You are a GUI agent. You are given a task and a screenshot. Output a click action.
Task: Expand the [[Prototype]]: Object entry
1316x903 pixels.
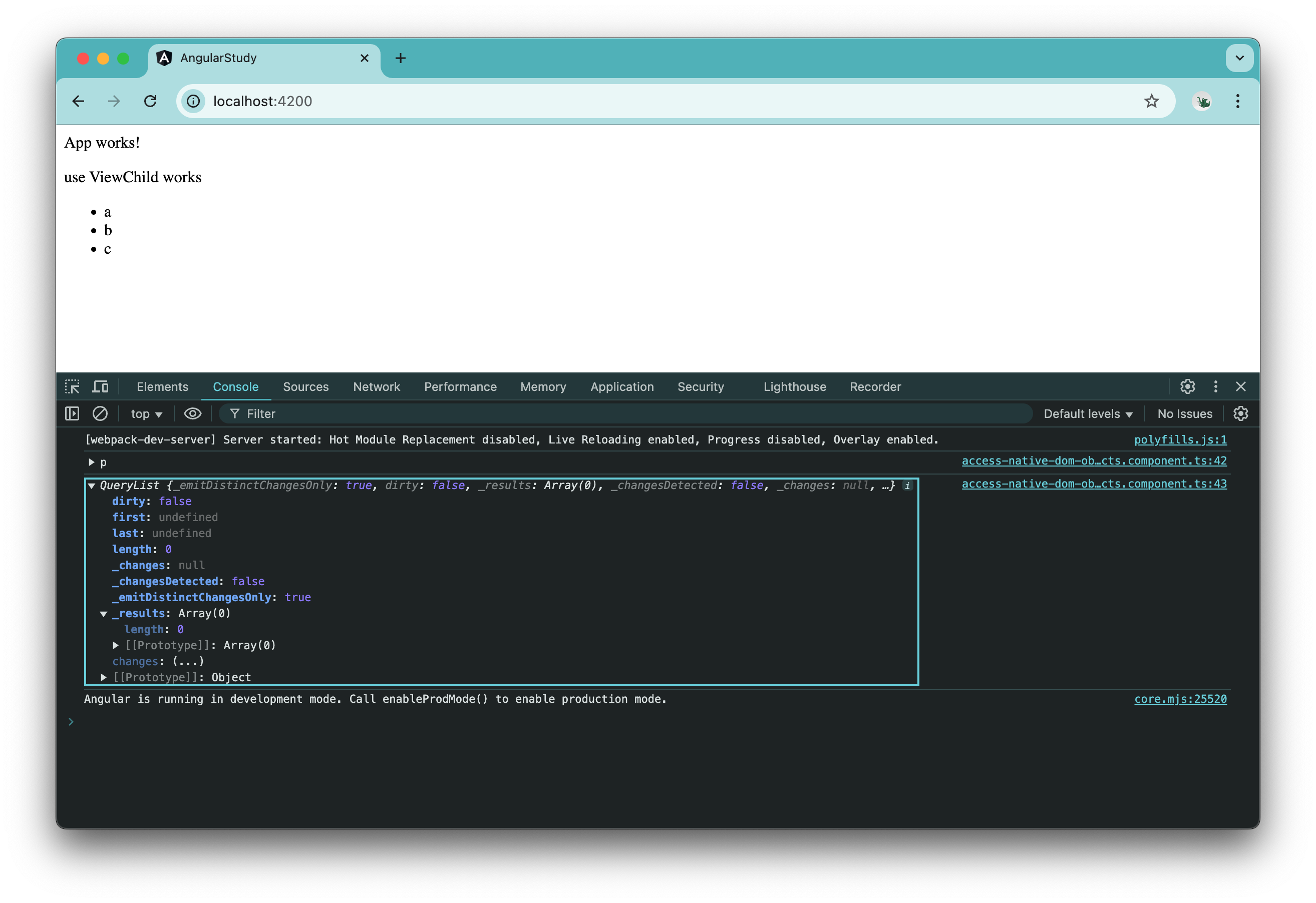(x=104, y=677)
